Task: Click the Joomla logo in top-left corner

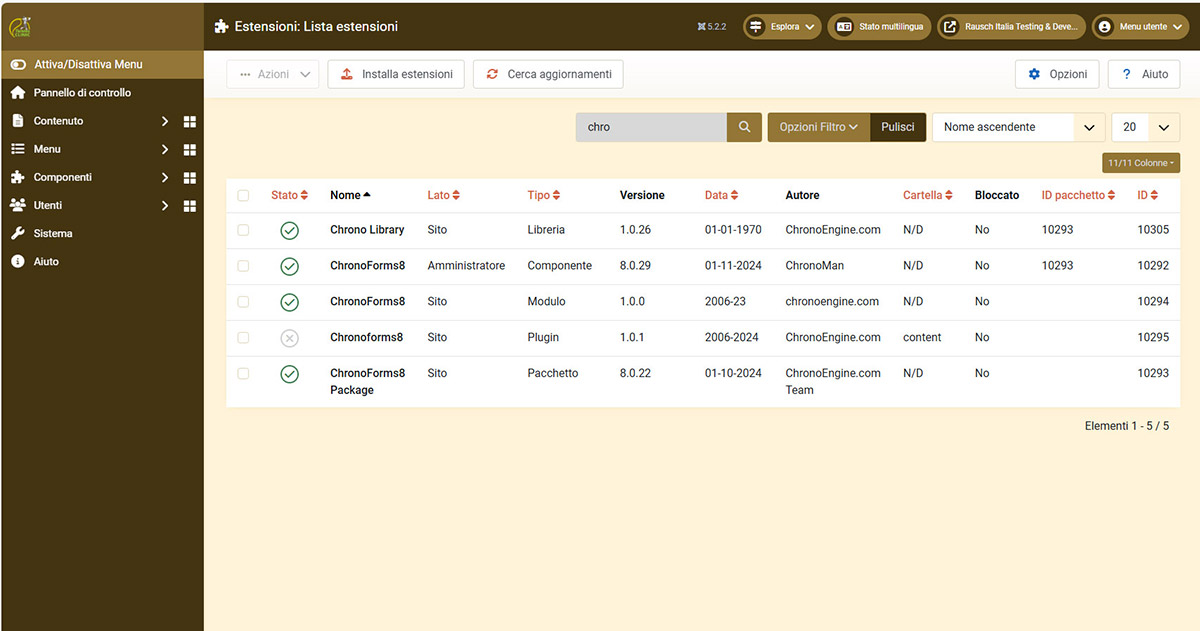Action: point(22,26)
